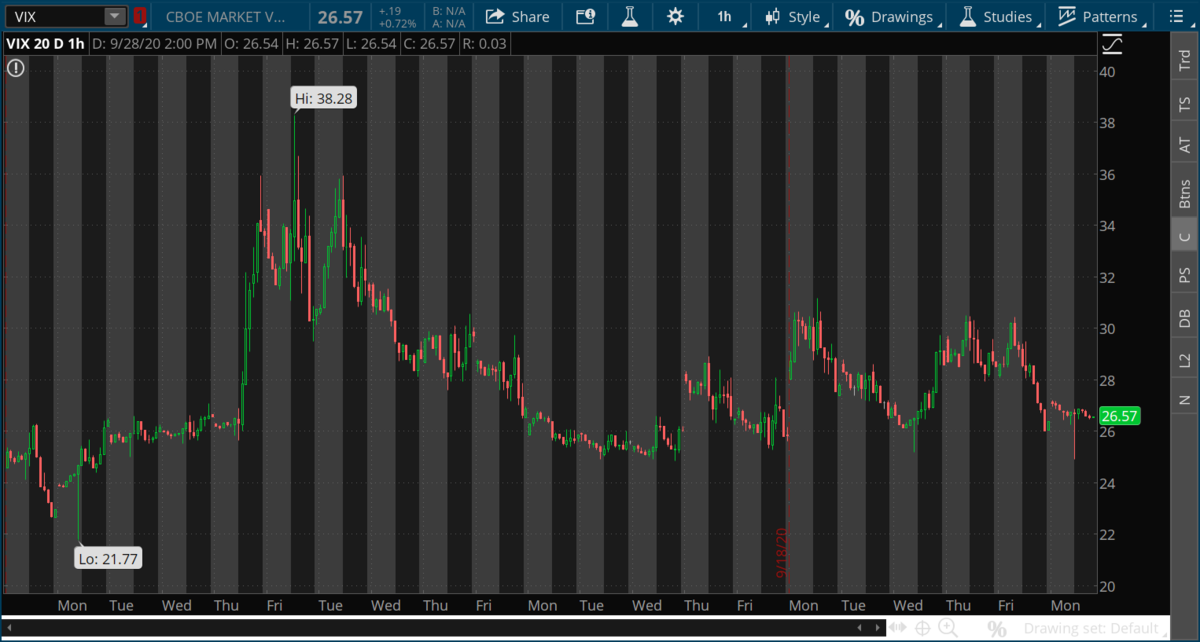The width and height of the screenshot is (1200, 642).
Task: Open the 1h timeframe dropdown
Action: 728,17
